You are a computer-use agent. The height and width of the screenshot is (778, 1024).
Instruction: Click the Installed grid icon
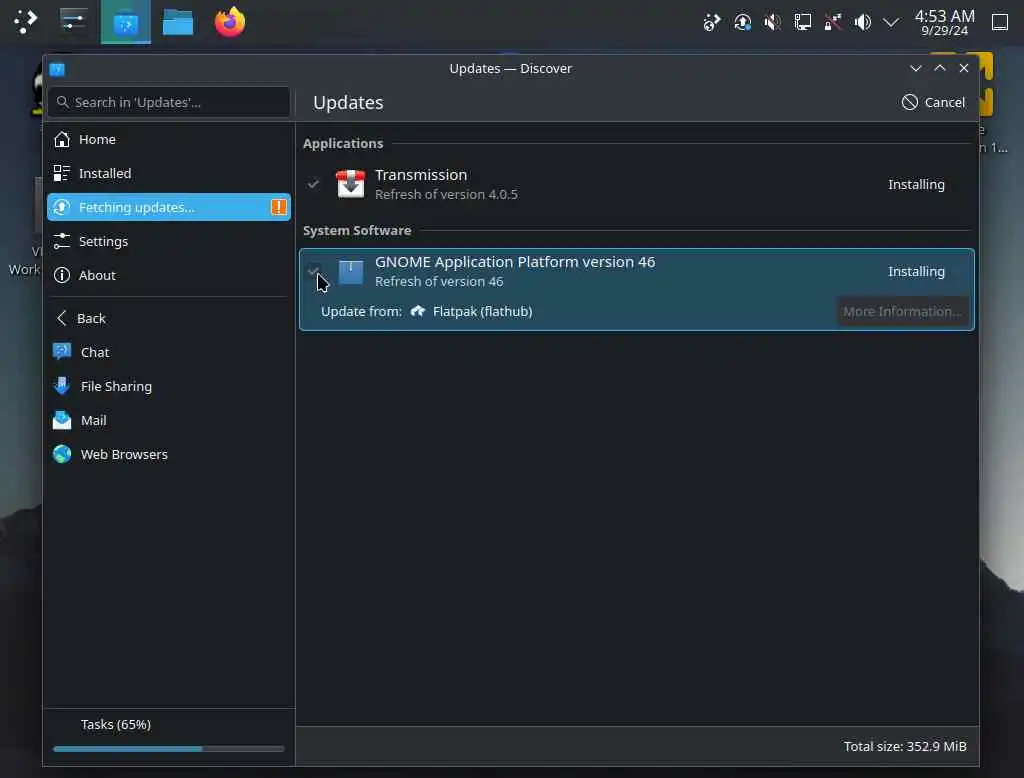[62, 173]
